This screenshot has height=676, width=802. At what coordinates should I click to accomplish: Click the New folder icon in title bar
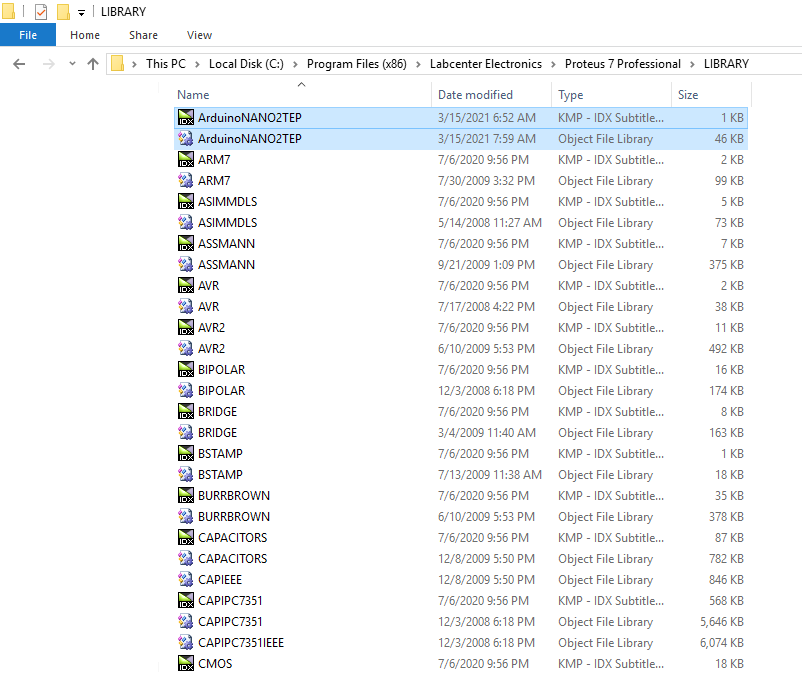click(x=63, y=11)
